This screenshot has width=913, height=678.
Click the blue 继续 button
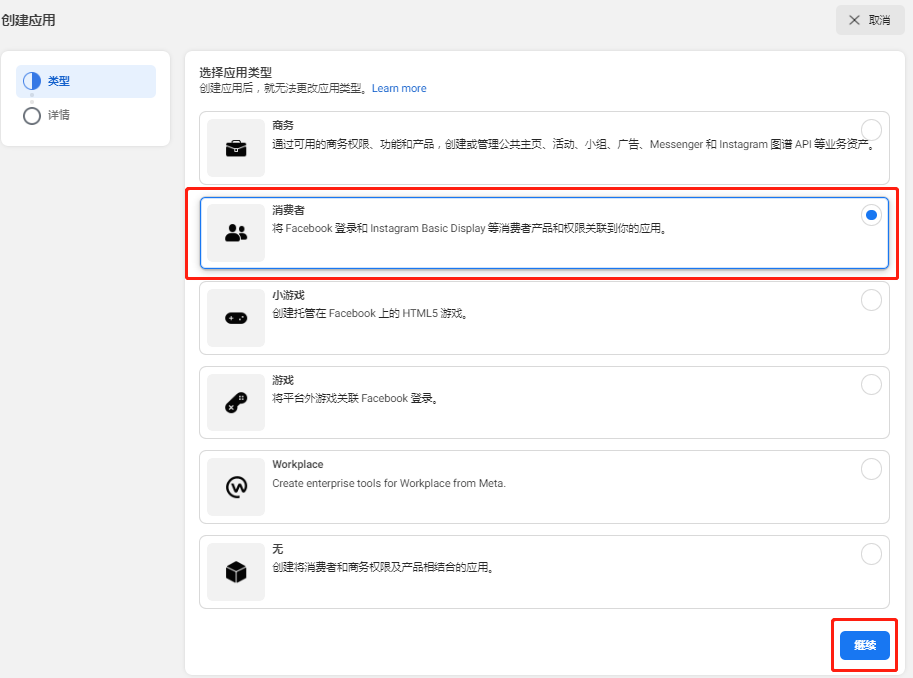point(865,645)
